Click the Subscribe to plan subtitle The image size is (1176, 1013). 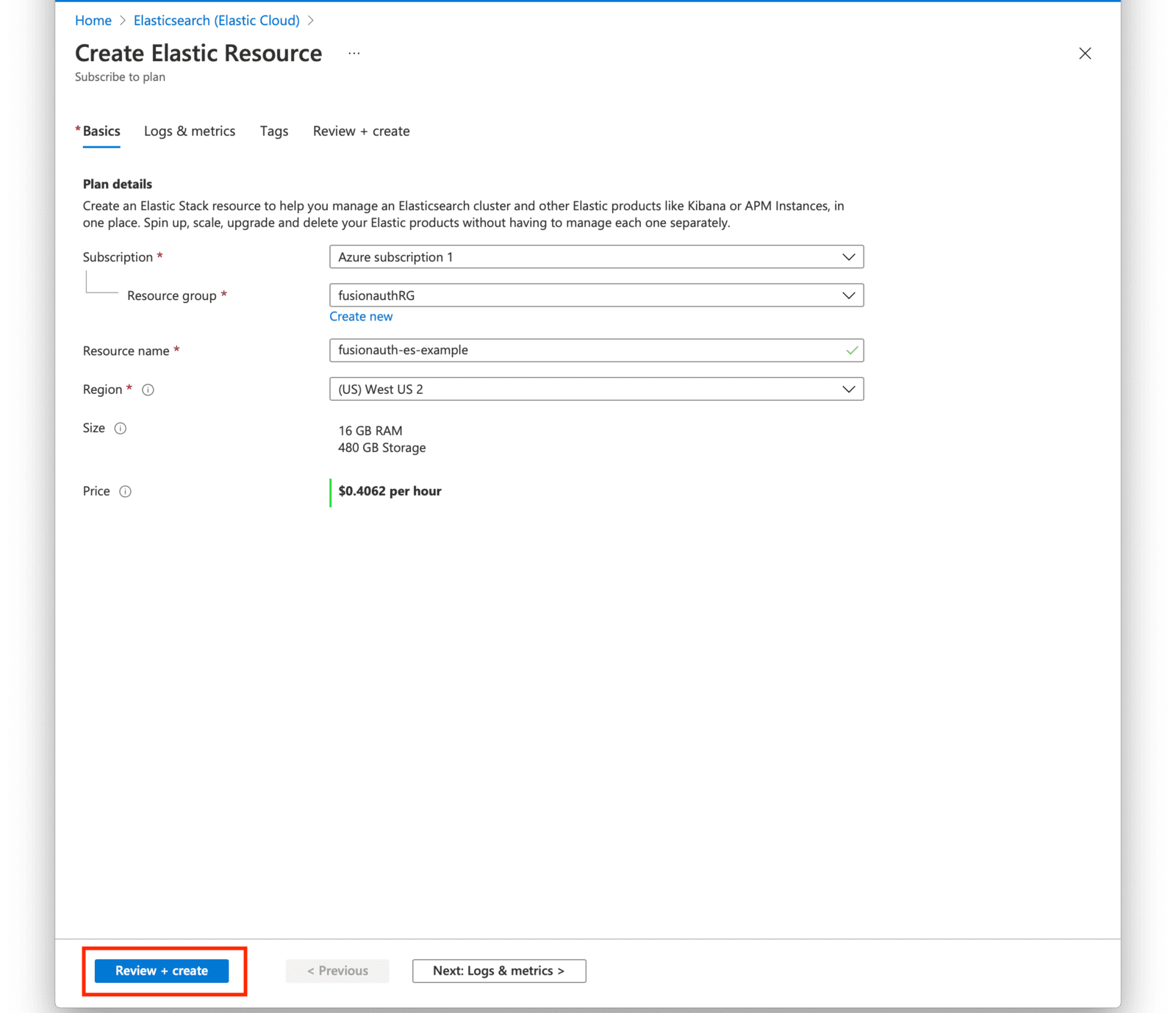click(x=120, y=77)
